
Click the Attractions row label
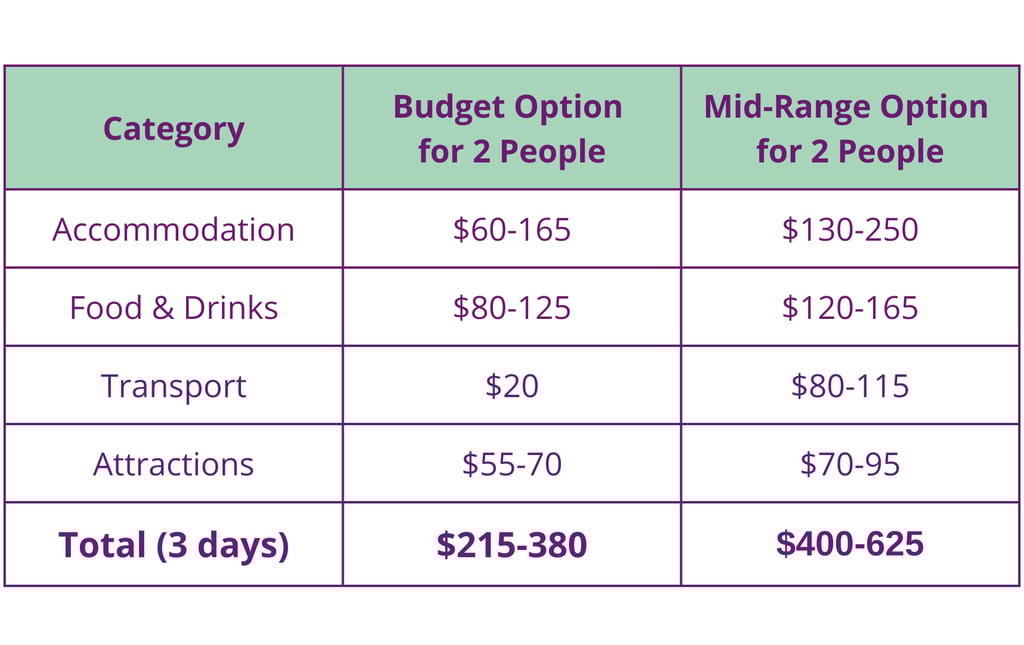[x=174, y=464]
